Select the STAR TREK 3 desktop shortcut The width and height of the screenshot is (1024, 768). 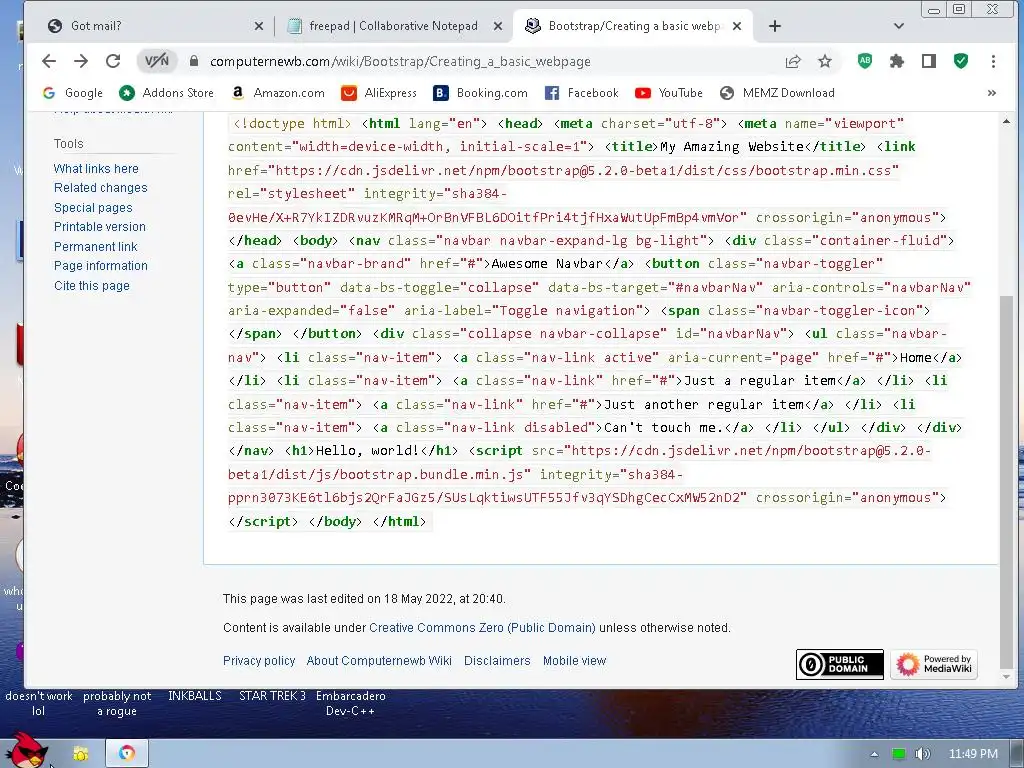click(x=272, y=696)
